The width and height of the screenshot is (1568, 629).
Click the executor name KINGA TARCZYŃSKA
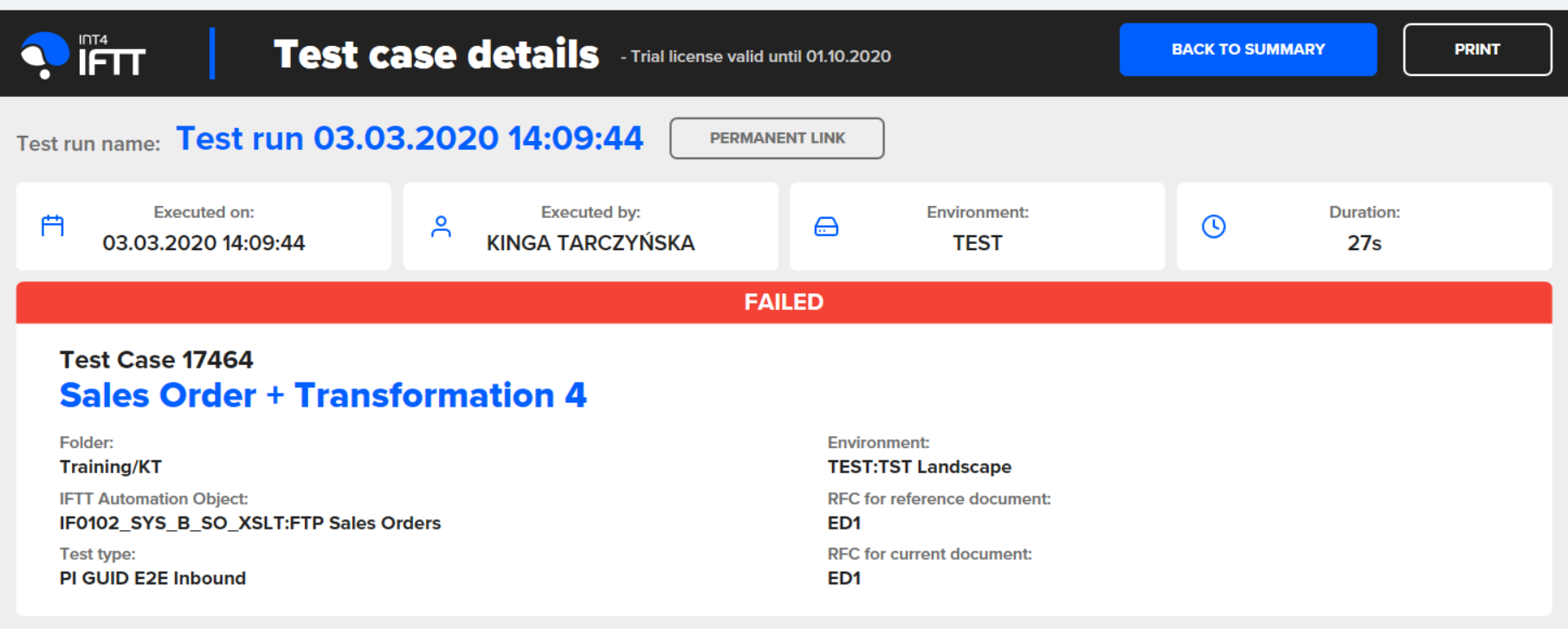[590, 243]
